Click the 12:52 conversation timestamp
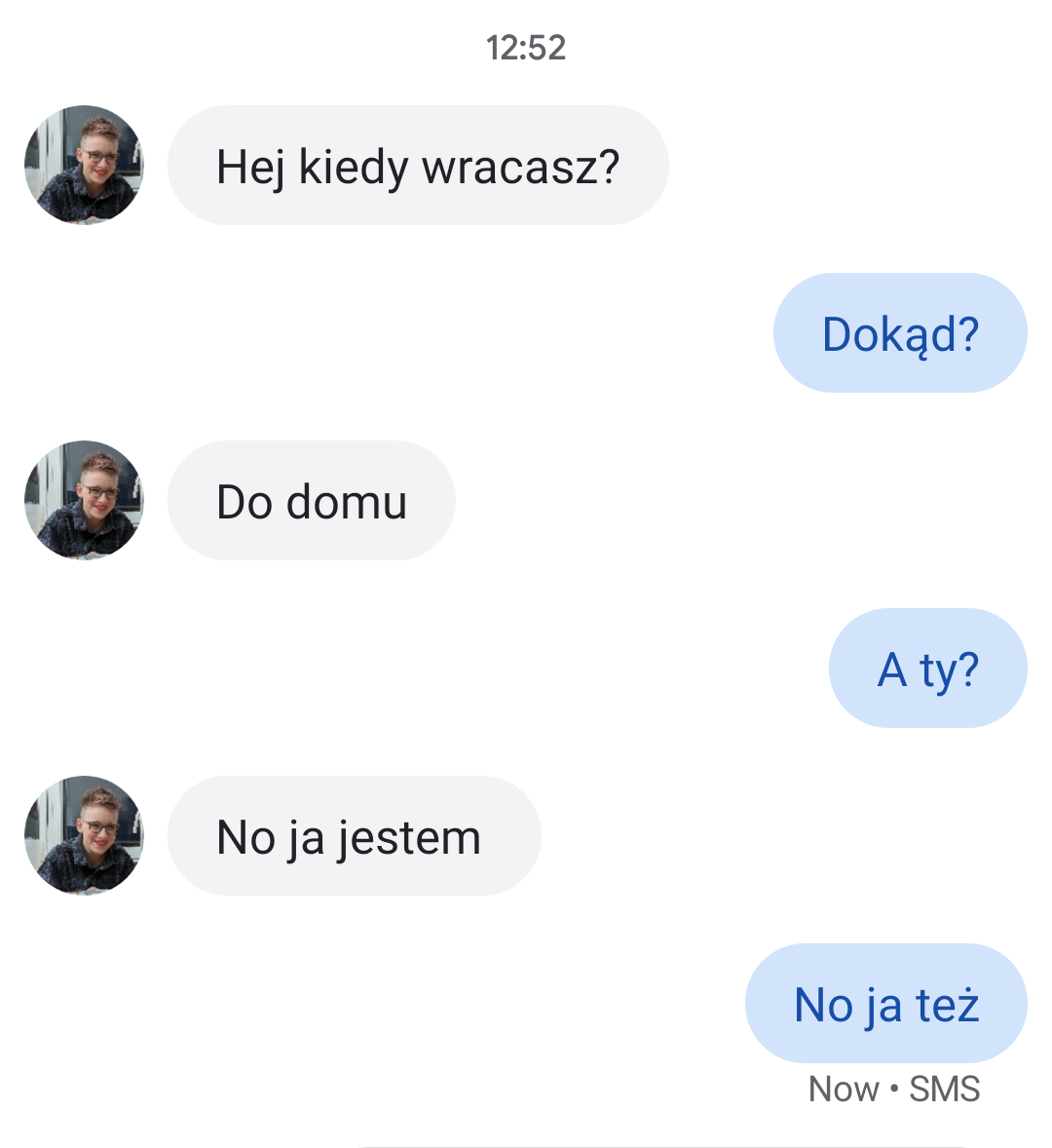The image size is (1052, 1148). coord(526,48)
